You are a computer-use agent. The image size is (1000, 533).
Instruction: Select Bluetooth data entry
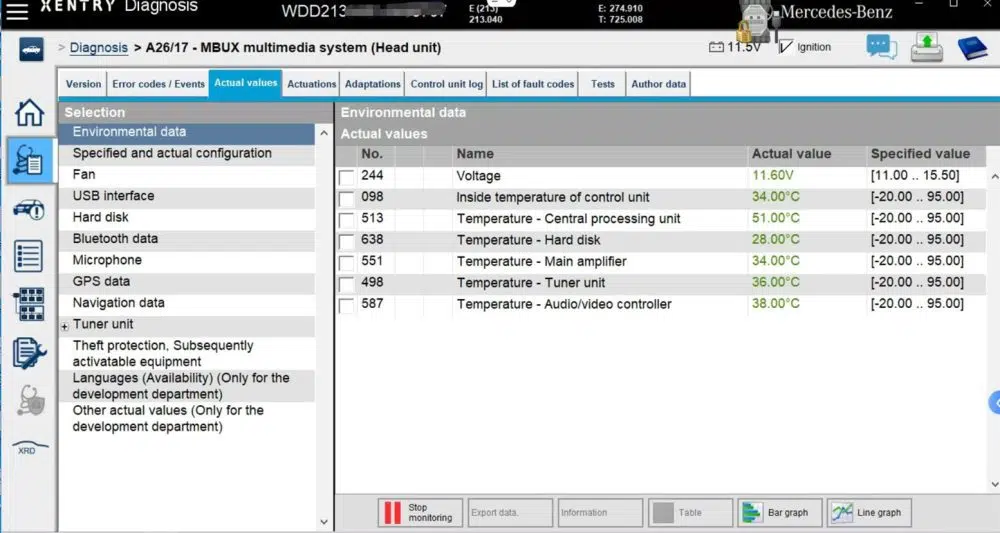pyautogui.click(x=187, y=239)
